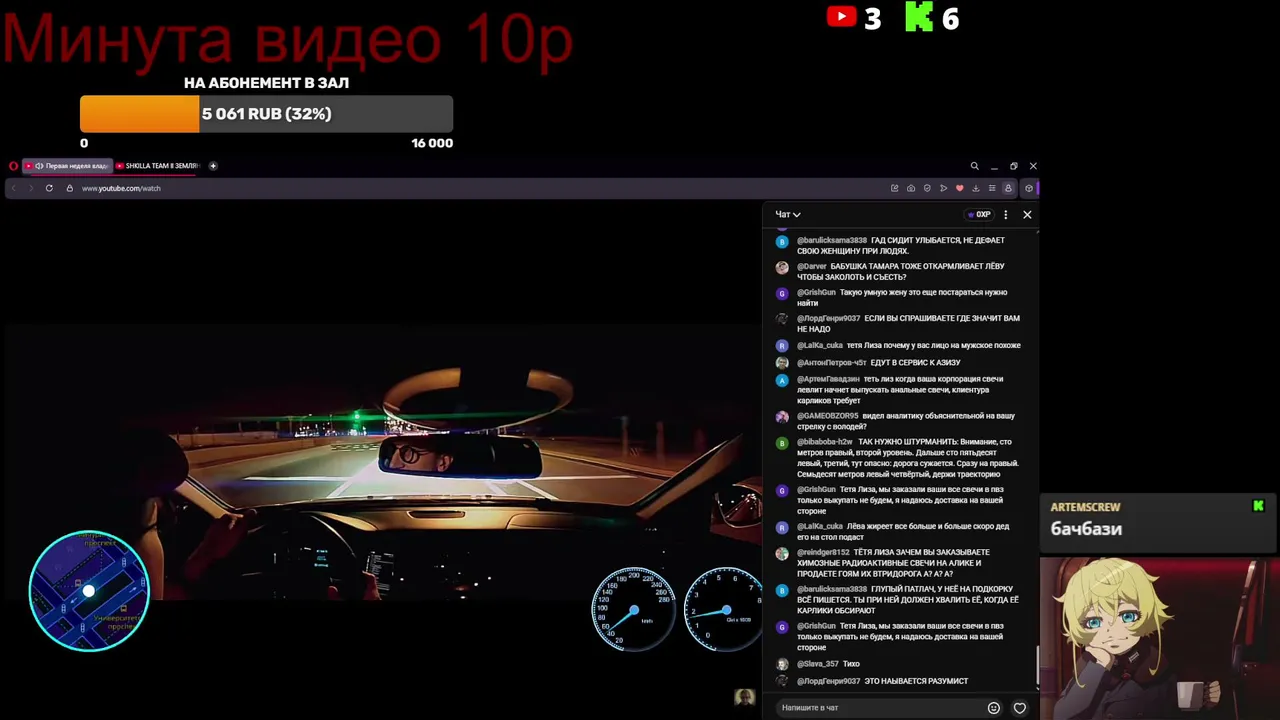Click the chat message 'ЕДУТ В СЕРВИС К АЗИЗУ'
Screen dimensions: 1280x720
point(915,363)
